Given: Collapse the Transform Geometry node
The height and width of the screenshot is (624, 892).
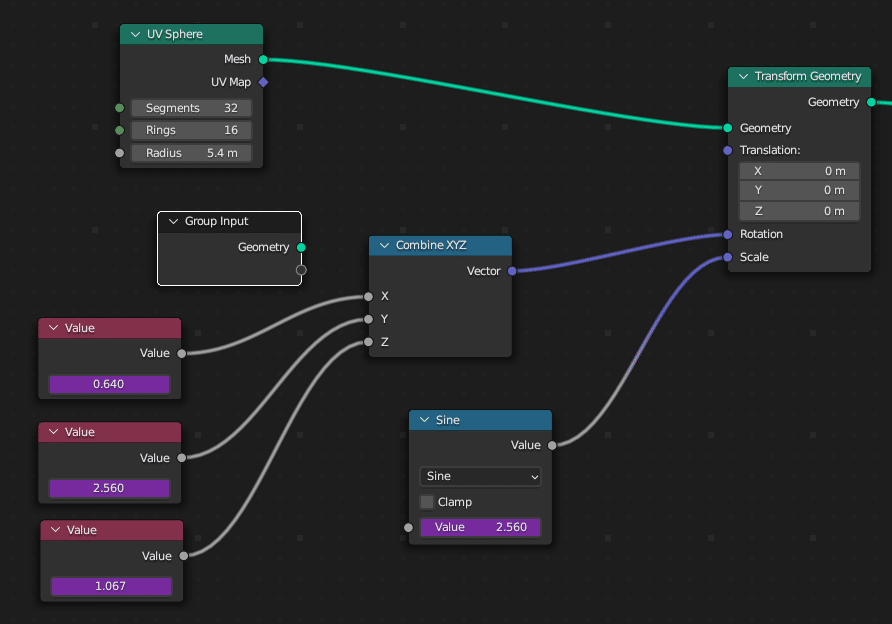Looking at the screenshot, I should click(743, 76).
